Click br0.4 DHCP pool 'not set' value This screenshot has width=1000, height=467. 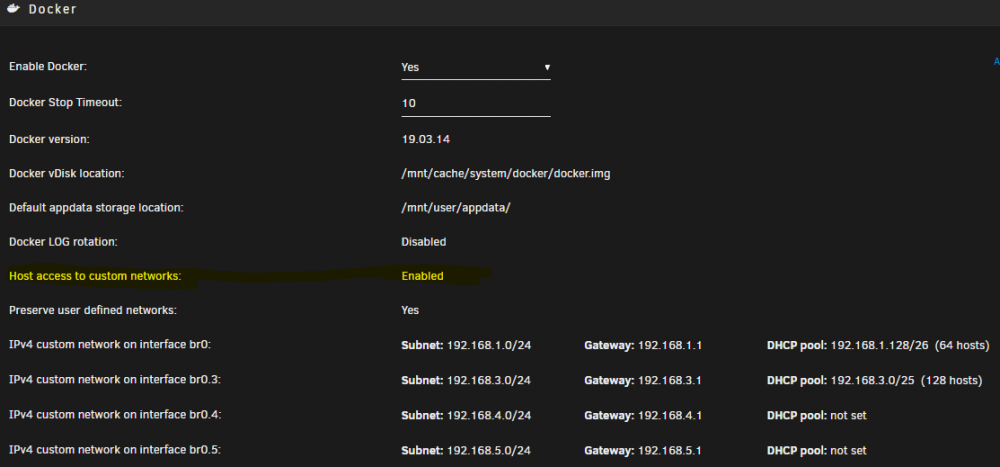(848, 416)
